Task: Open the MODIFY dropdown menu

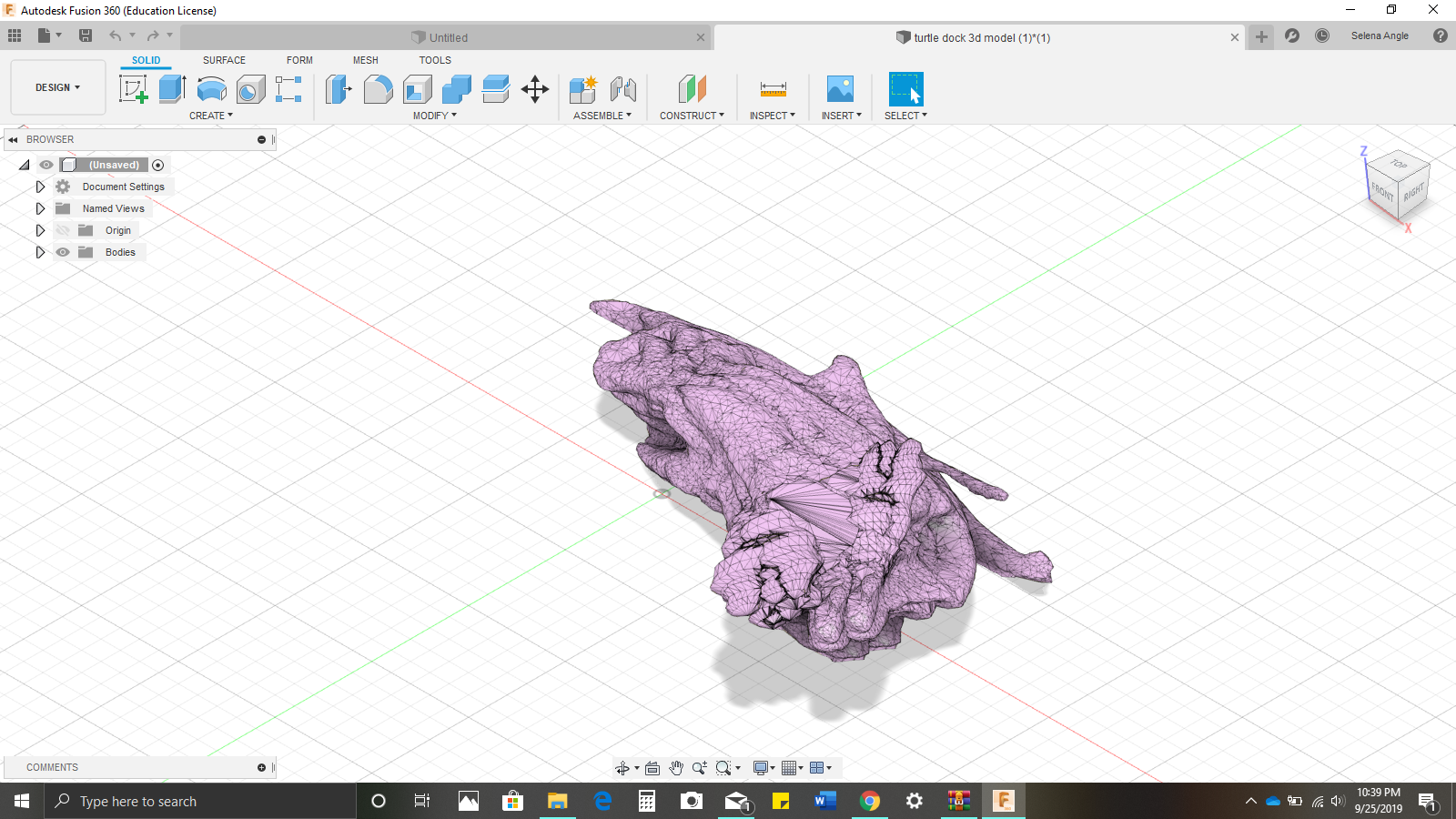Action: pos(435,116)
